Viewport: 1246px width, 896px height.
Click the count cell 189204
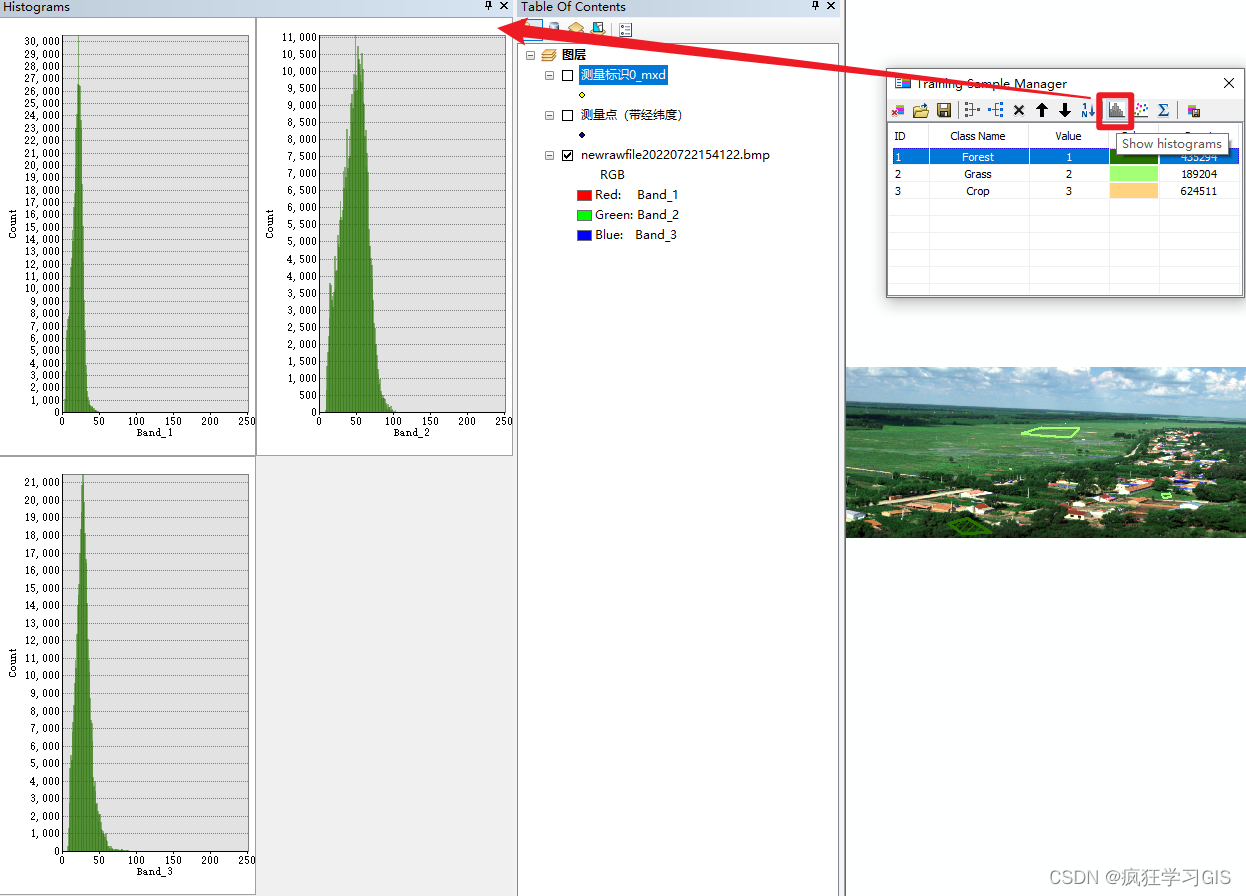pos(1199,174)
